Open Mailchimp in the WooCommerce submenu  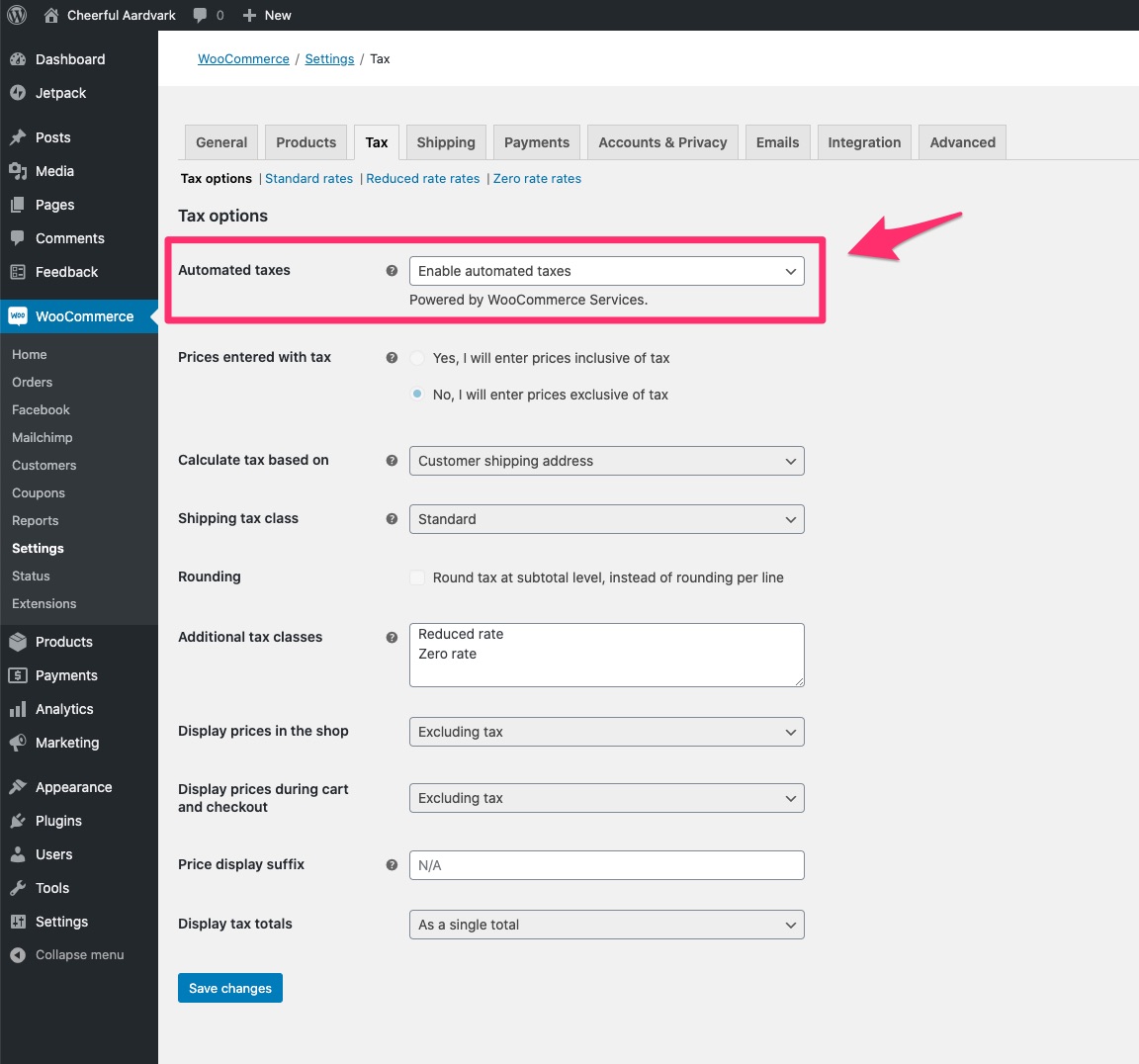coord(43,438)
